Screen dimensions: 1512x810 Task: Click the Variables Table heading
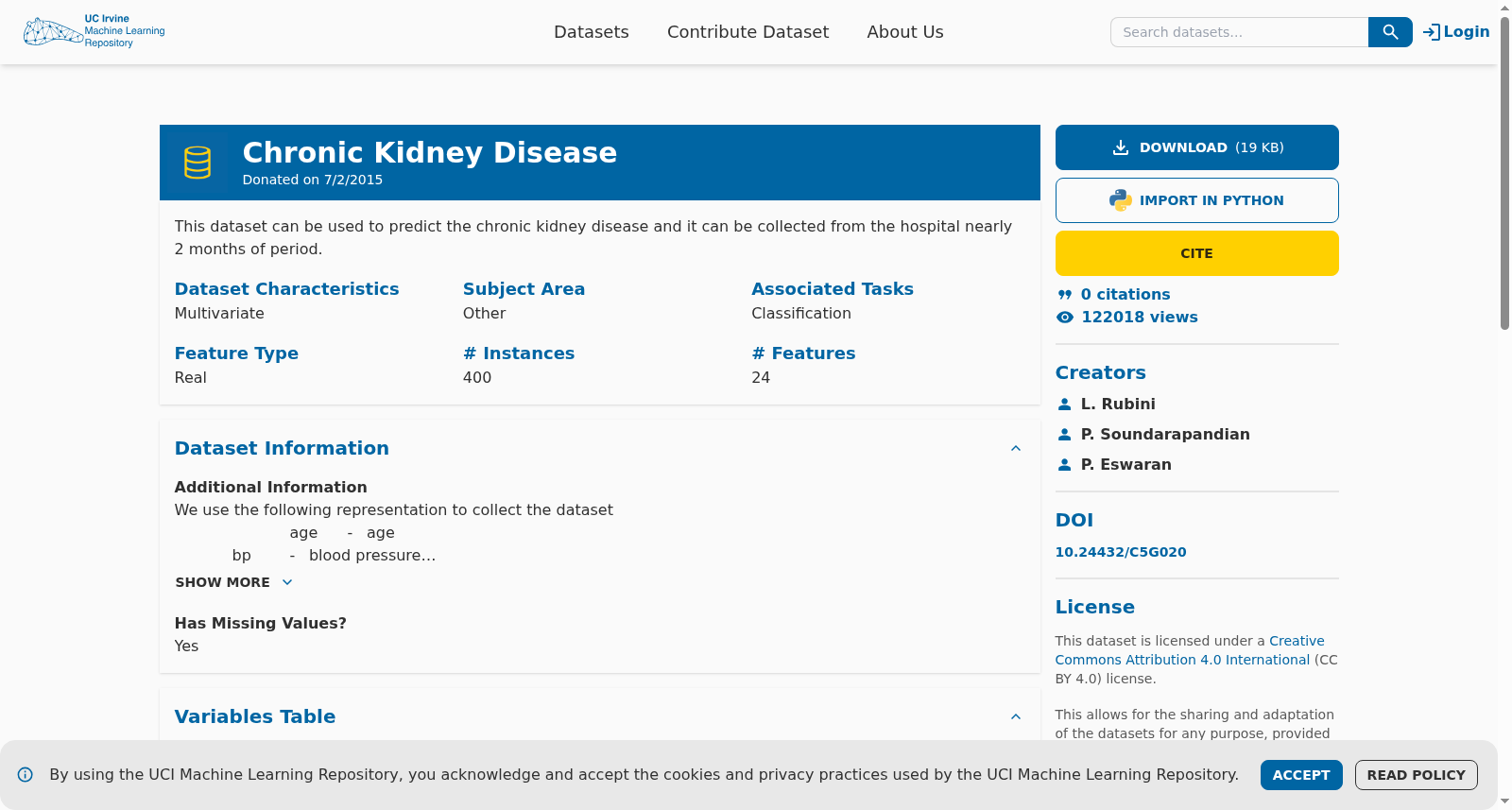255,717
